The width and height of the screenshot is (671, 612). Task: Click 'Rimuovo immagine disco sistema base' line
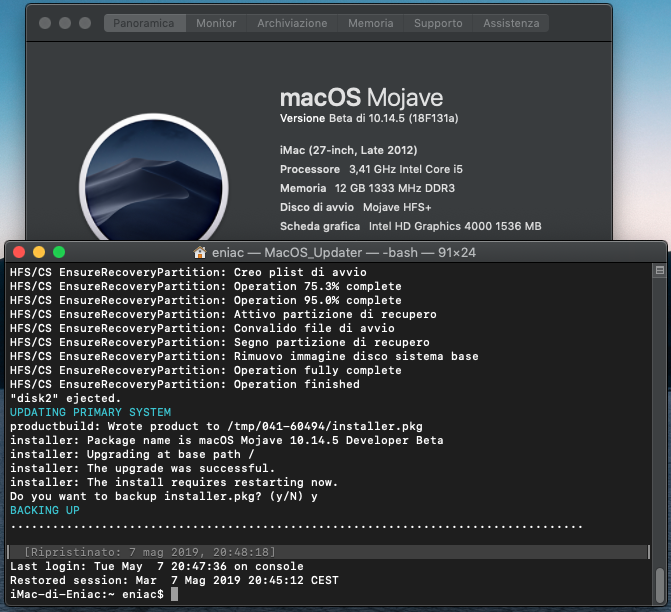pyautogui.click(x=244, y=356)
